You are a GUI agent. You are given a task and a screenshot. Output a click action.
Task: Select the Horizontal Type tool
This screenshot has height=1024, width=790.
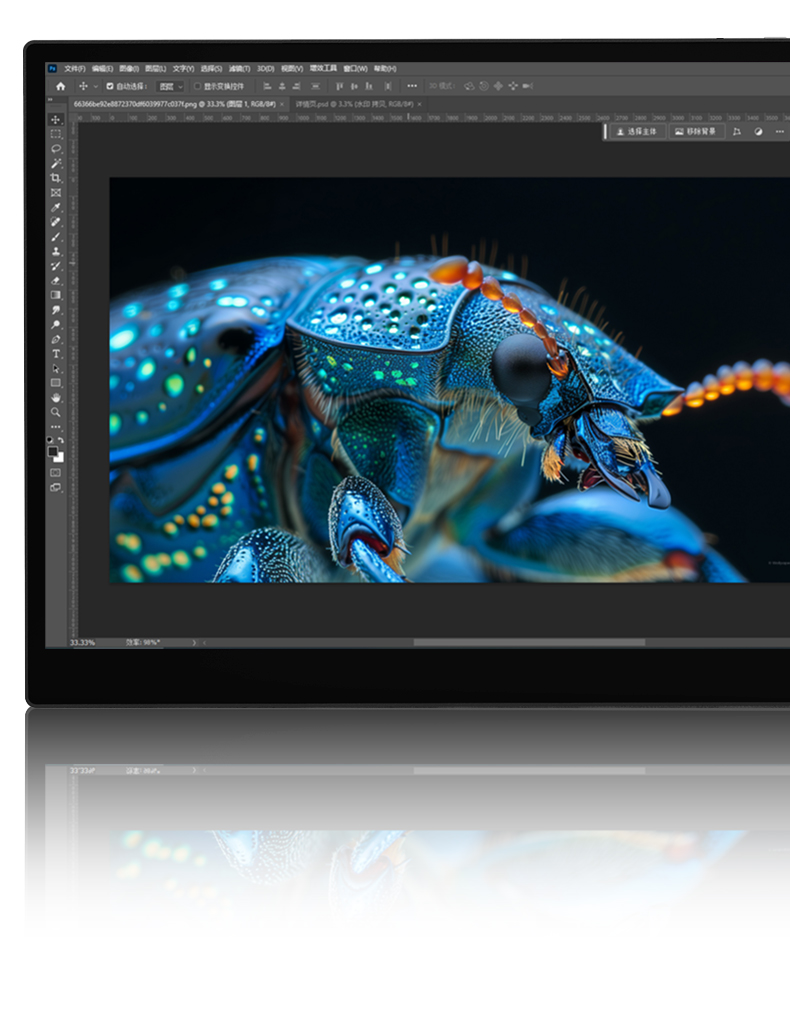pyautogui.click(x=55, y=353)
